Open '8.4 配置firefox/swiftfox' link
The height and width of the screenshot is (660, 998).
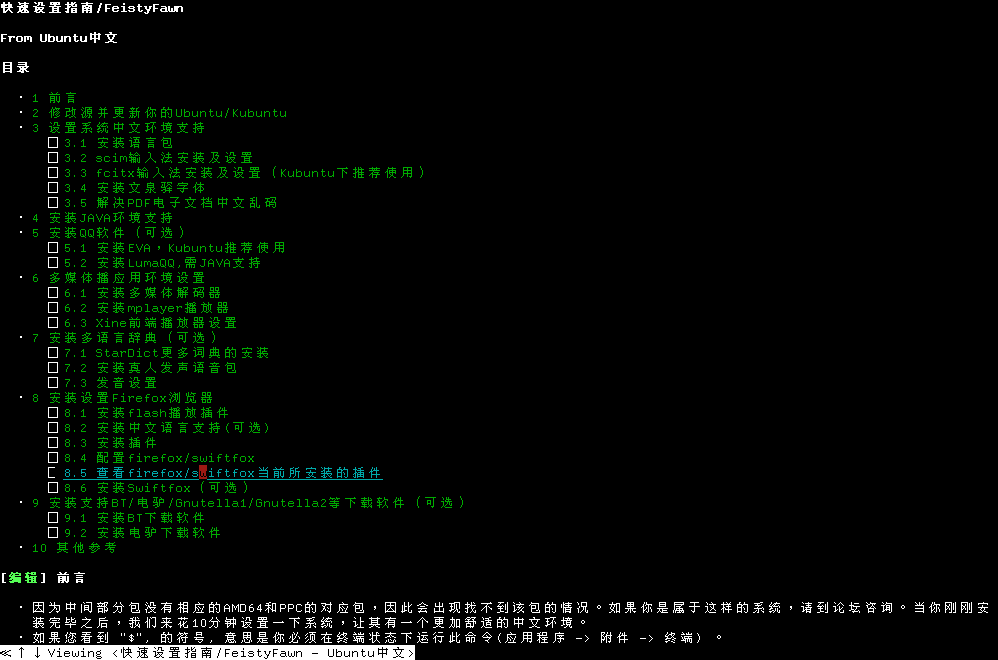[x=159, y=458]
